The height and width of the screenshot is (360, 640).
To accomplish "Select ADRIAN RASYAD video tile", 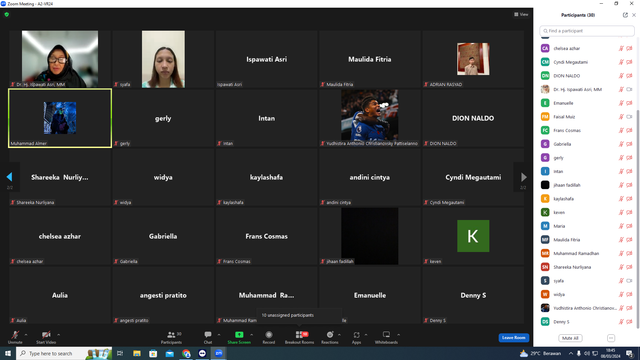I will (x=473, y=59).
